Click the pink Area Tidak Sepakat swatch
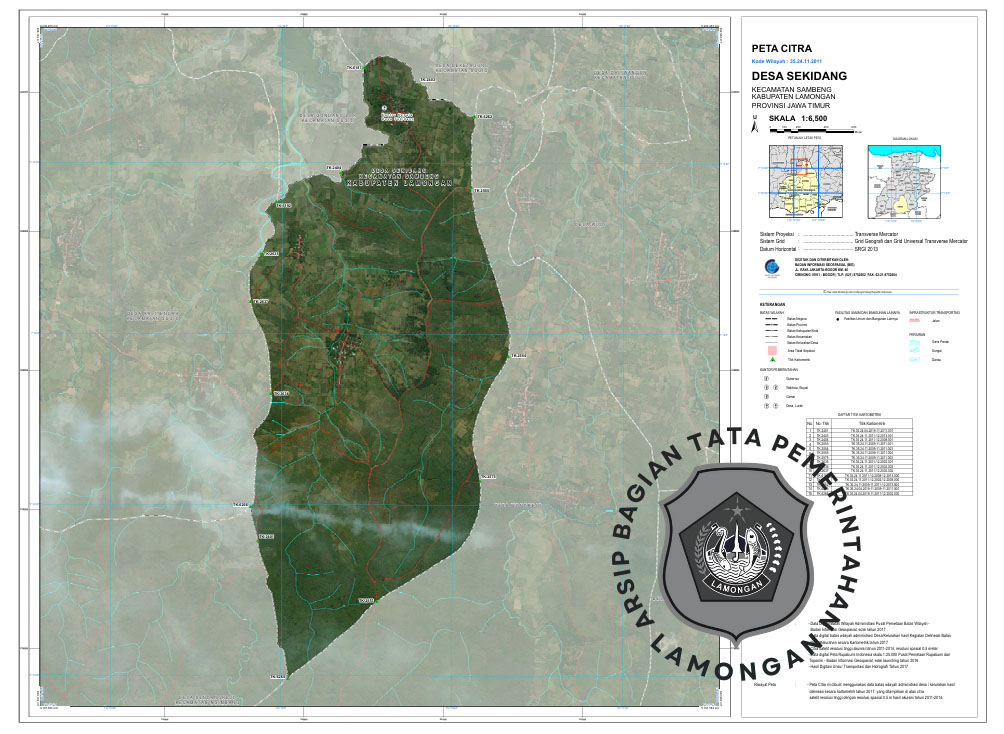Viewport: 1004px width, 734px height. pos(770,352)
